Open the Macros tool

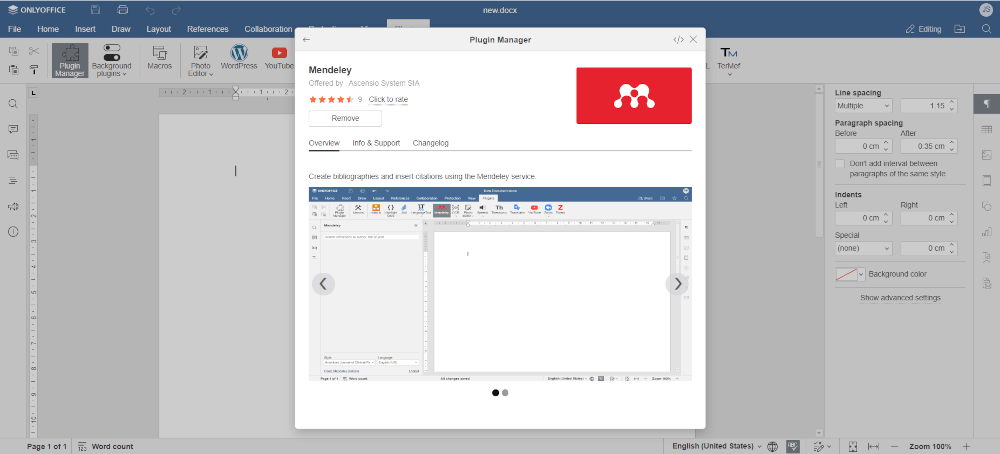click(x=159, y=57)
